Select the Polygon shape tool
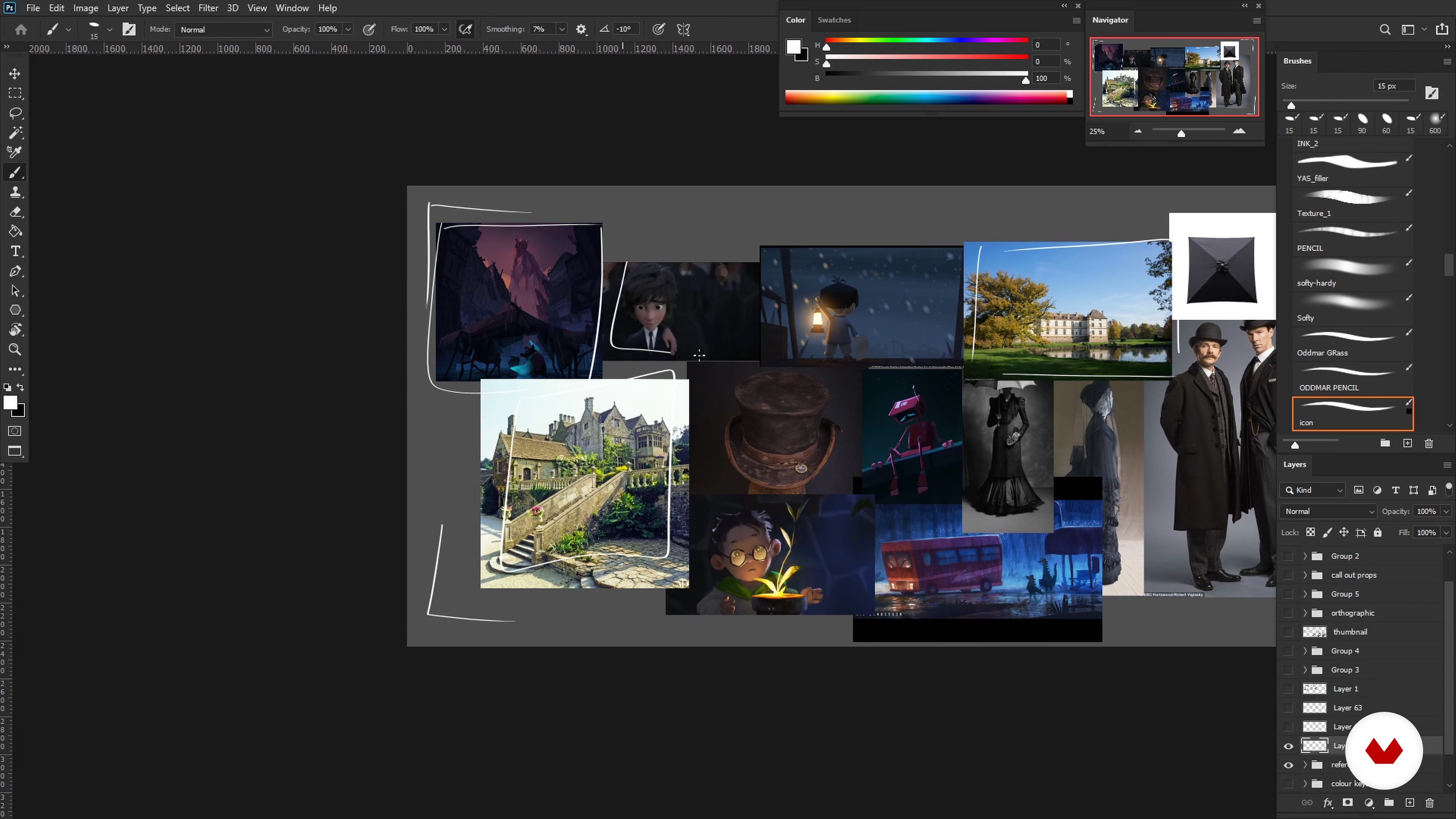The image size is (1456, 819). (x=15, y=310)
